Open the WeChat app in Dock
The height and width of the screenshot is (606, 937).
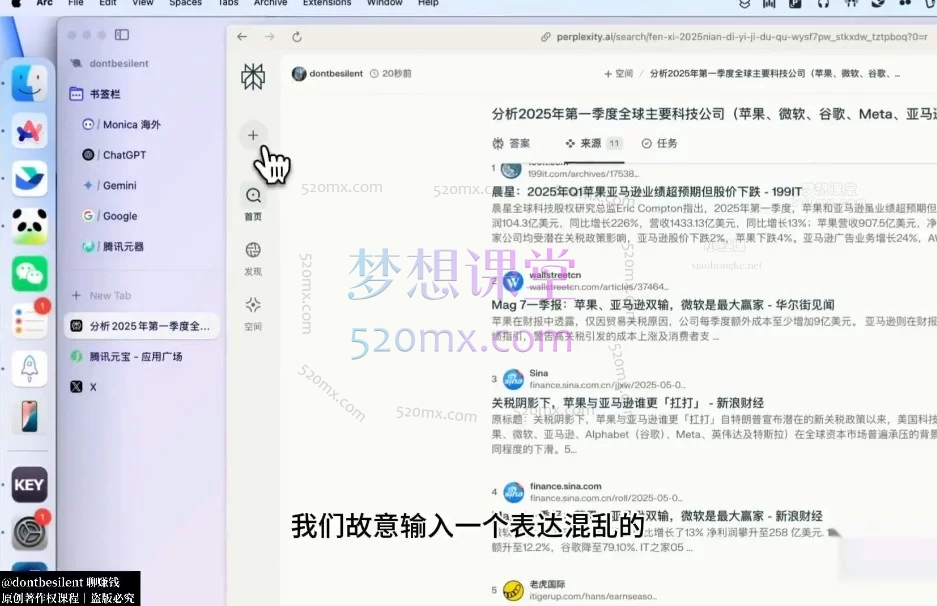pyautogui.click(x=29, y=273)
